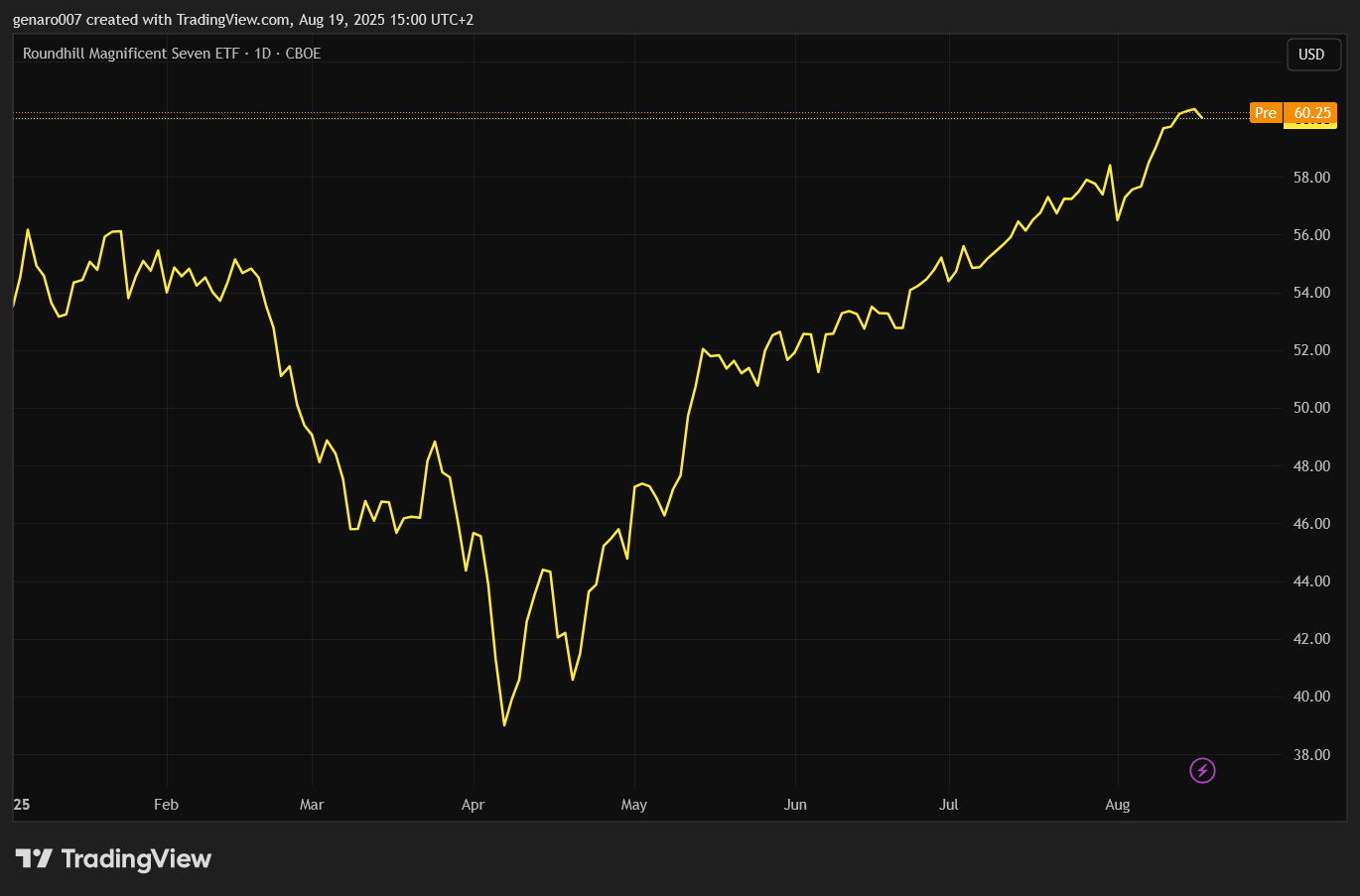Viewport: 1360px width, 896px height.
Task: Click the 50.00 price axis label
Action: (1311, 408)
